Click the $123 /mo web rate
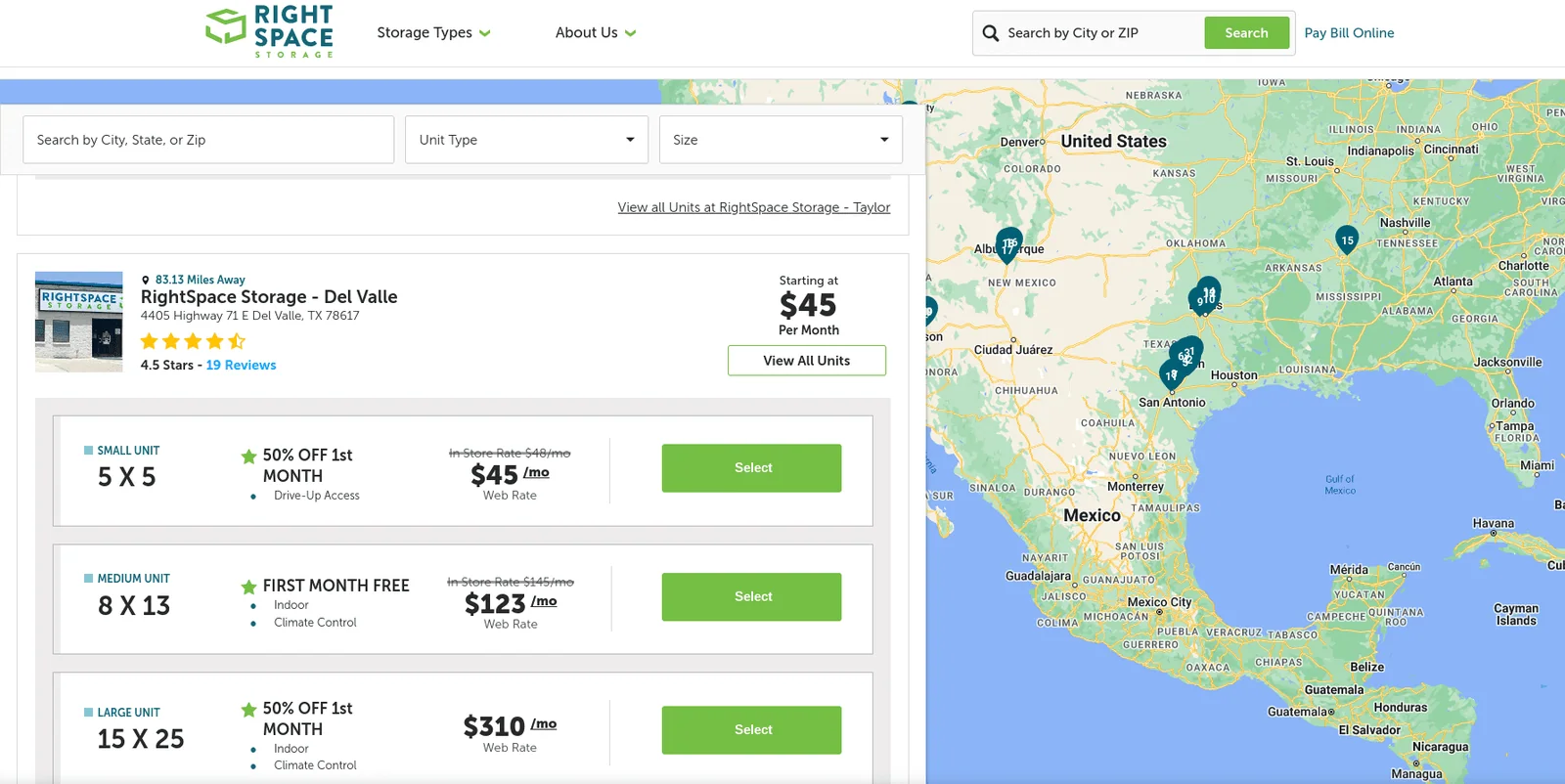The height and width of the screenshot is (784, 1565). click(x=511, y=604)
